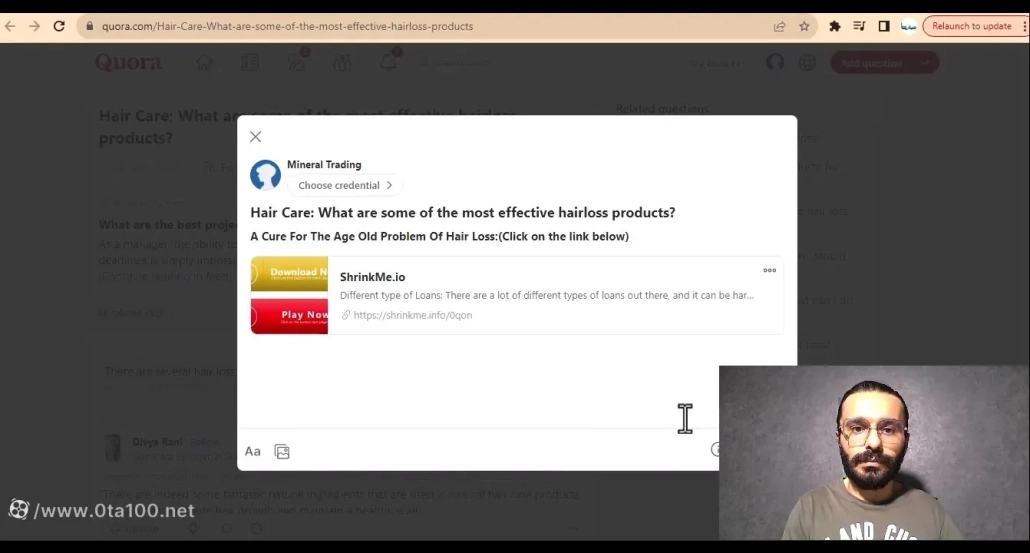Click Relaunch to update button
Image resolution: width=1030 pixels, height=553 pixels.
(x=972, y=26)
